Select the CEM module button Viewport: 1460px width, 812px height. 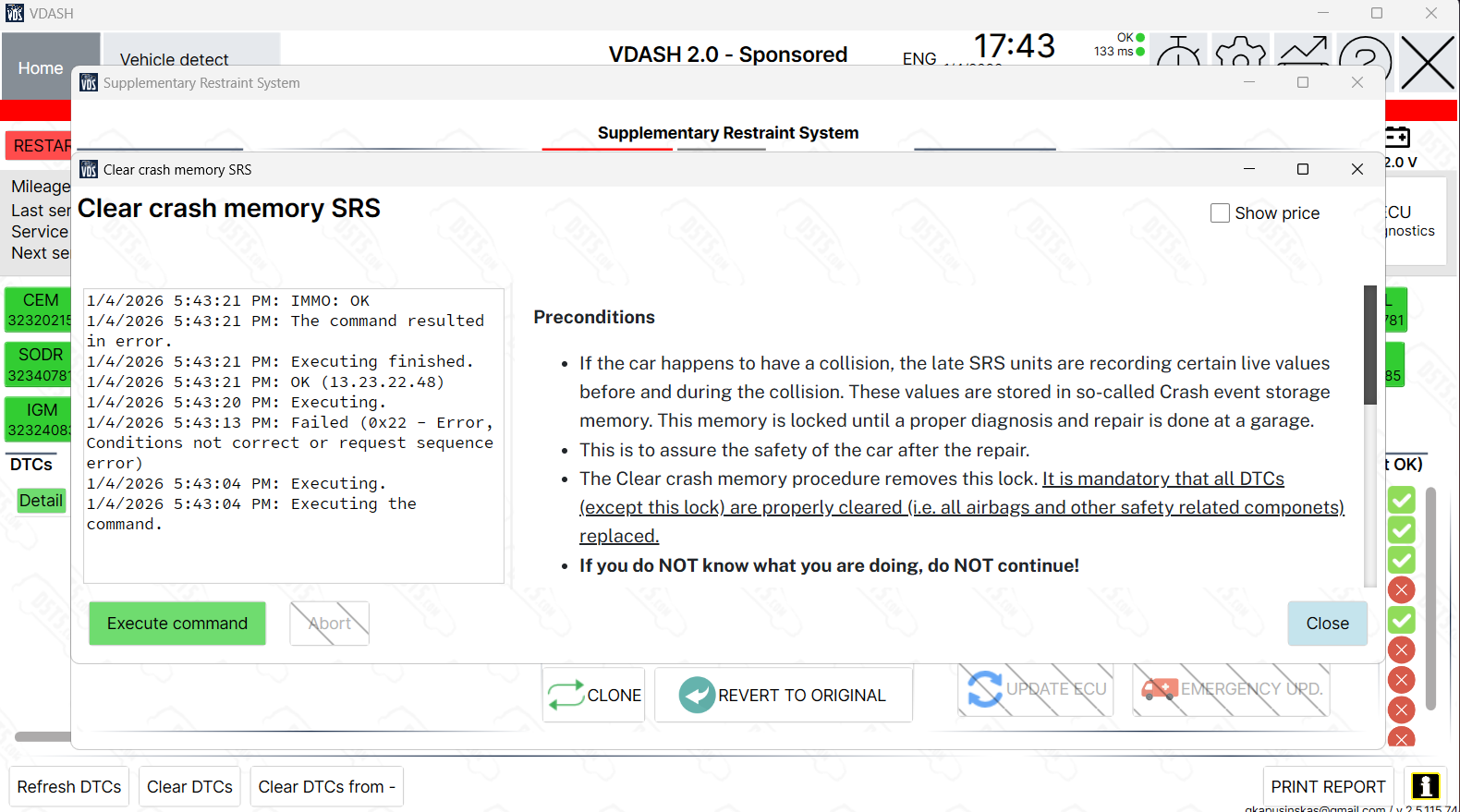pos(39,309)
